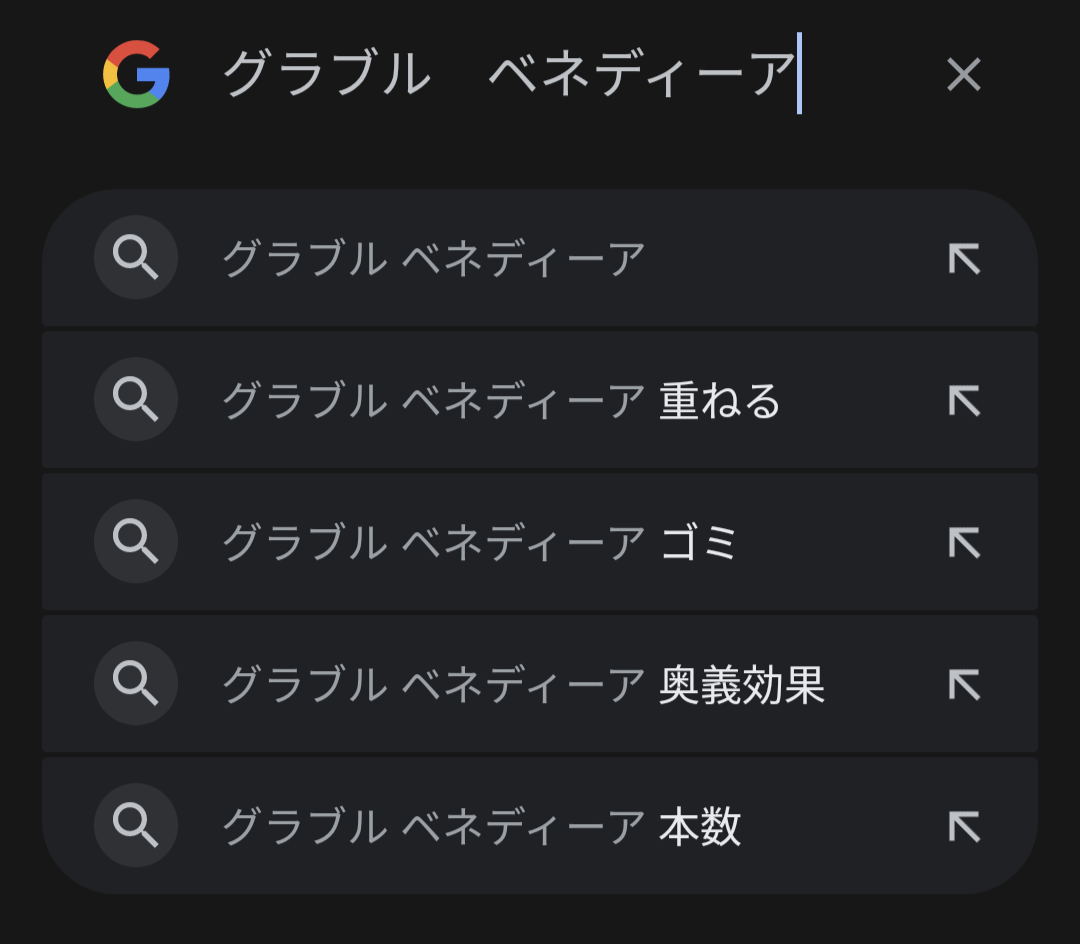Click the search field containing グラブル ベネディーア

click(510, 74)
